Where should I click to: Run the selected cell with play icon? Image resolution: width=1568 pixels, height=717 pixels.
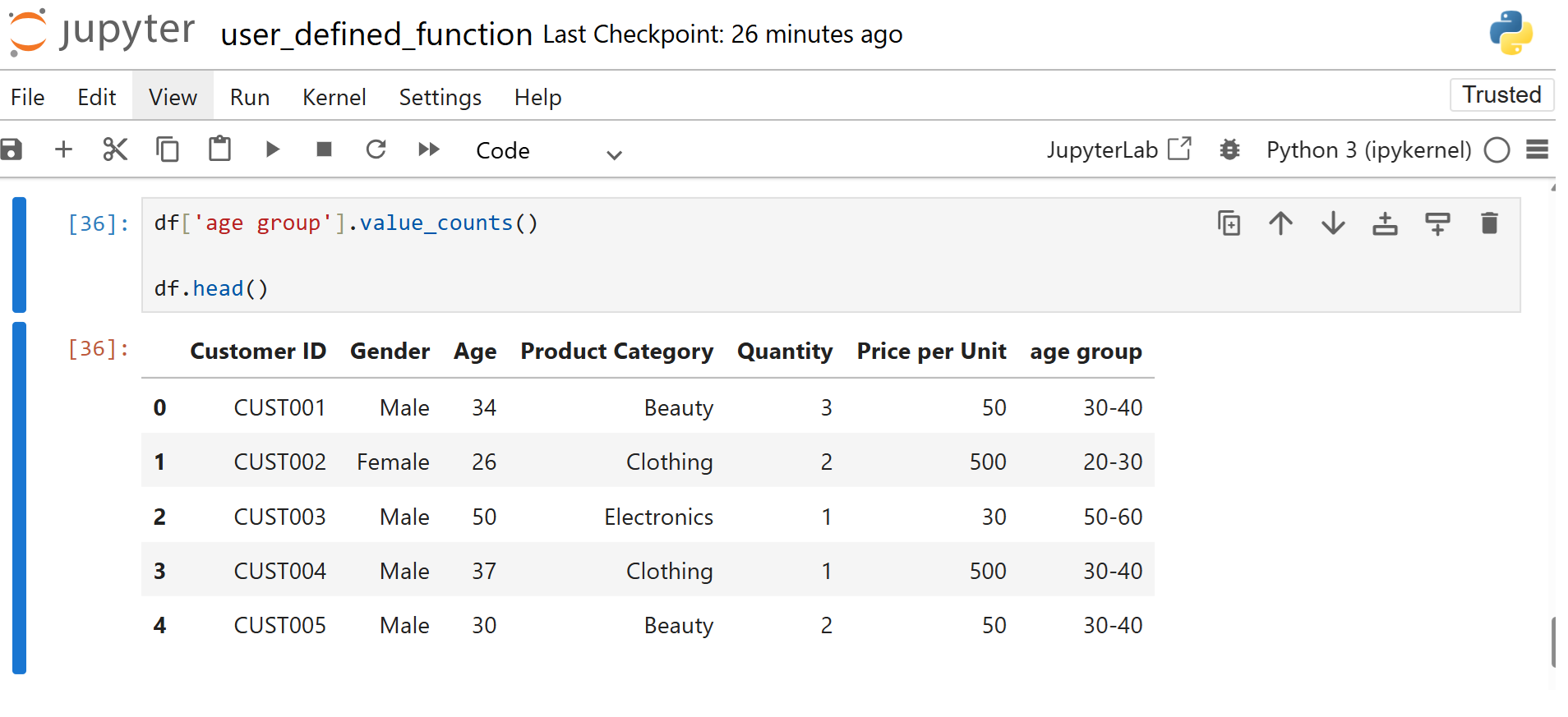[x=272, y=149]
